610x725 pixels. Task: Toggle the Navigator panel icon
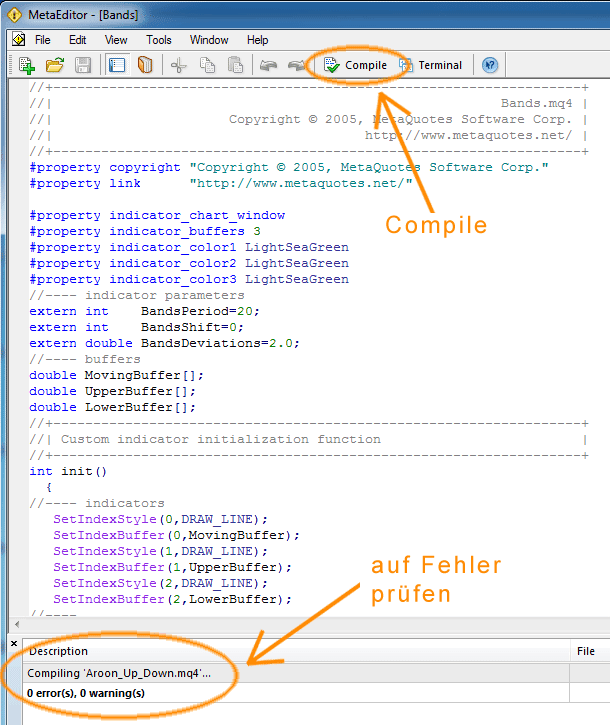pos(117,65)
